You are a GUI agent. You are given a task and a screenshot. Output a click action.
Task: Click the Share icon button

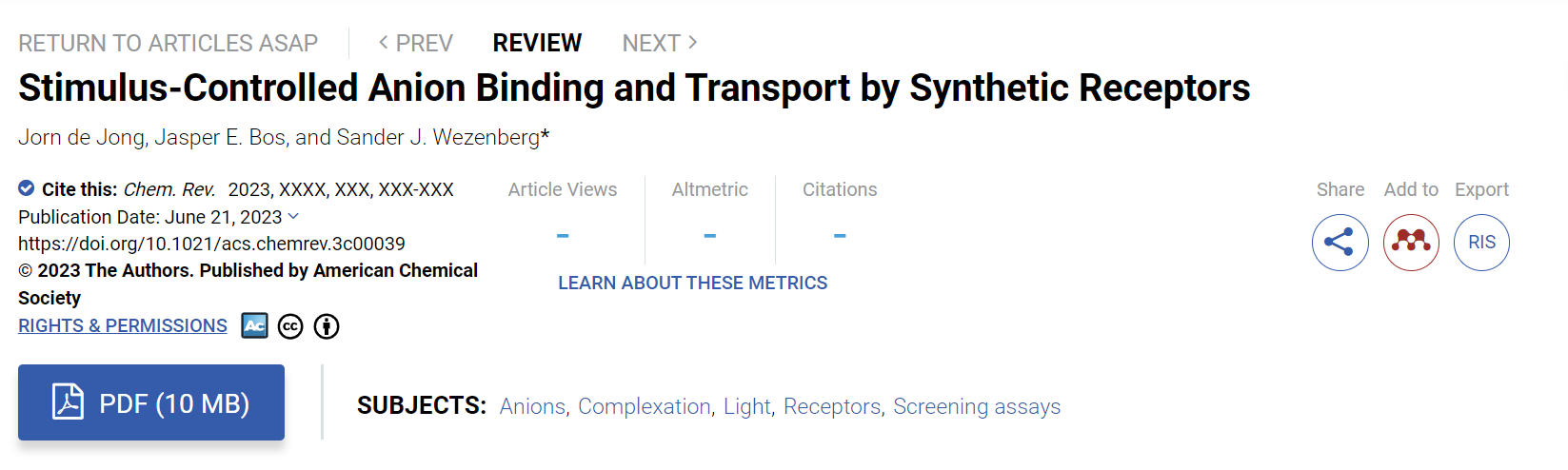(1340, 243)
